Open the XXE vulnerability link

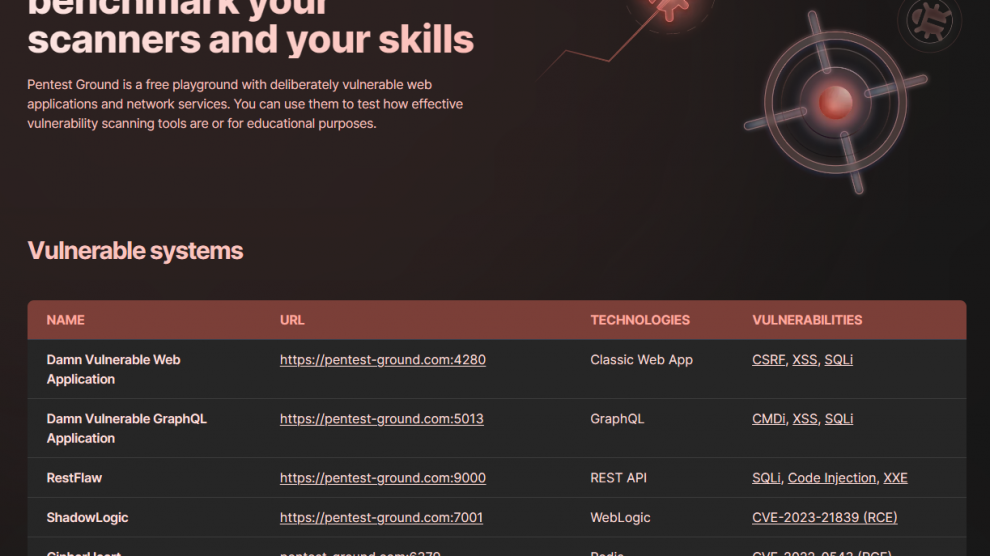pyautogui.click(x=895, y=478)
